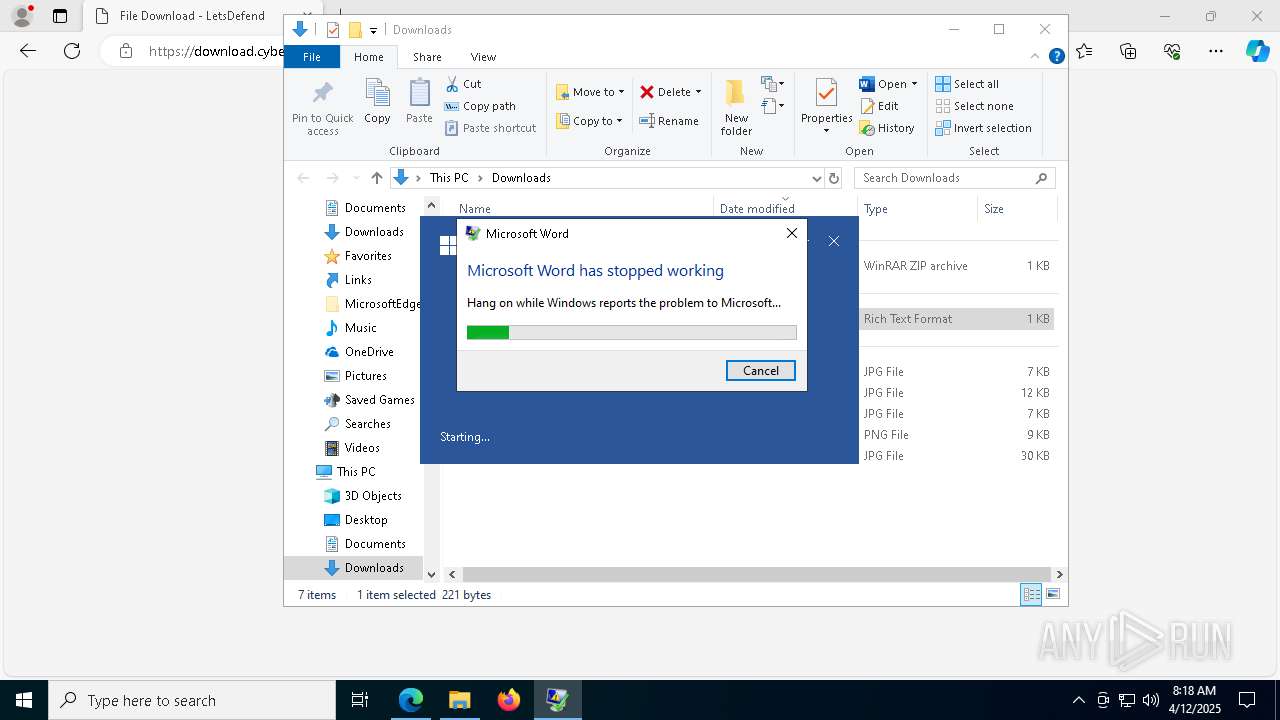
Task: Click navigation pane scroll-down arrow
Action: tap(431, 575)
